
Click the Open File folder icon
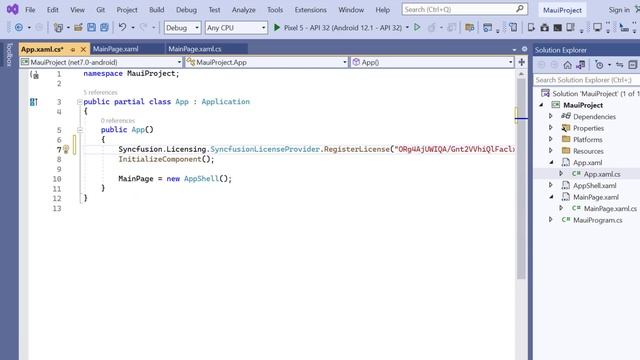[78, 28]
